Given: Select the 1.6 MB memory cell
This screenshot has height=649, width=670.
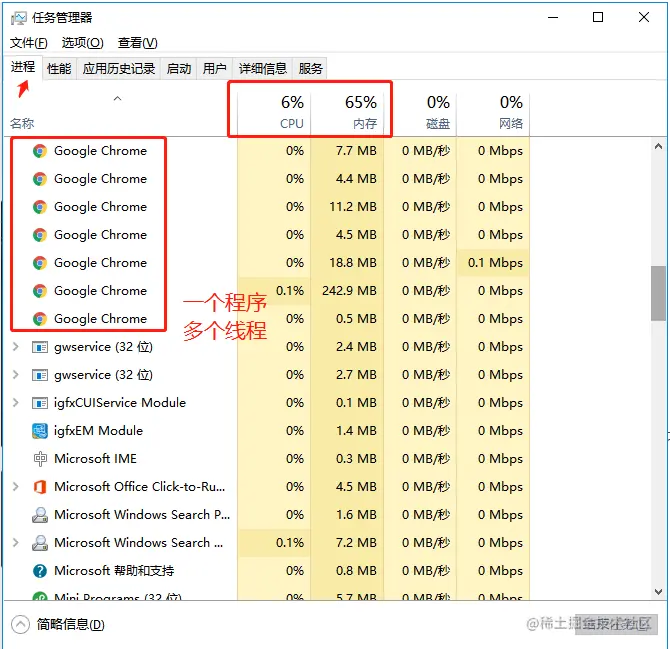Looking at the screenshot, I should tap(347, 515).
